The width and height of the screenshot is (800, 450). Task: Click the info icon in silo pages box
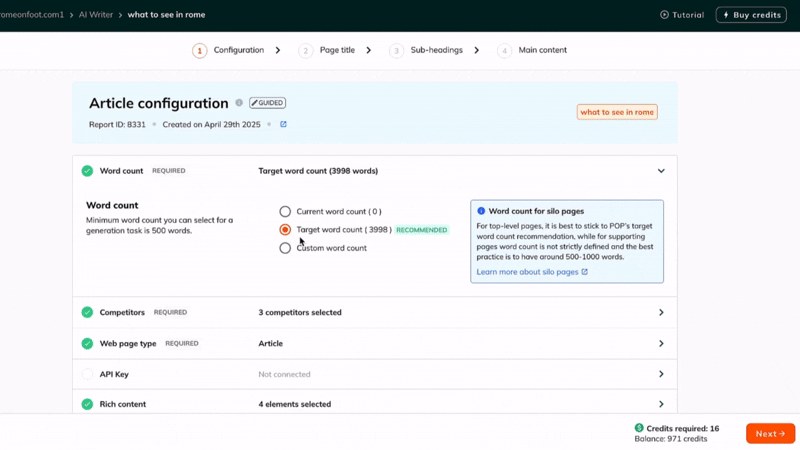(481, 211)
